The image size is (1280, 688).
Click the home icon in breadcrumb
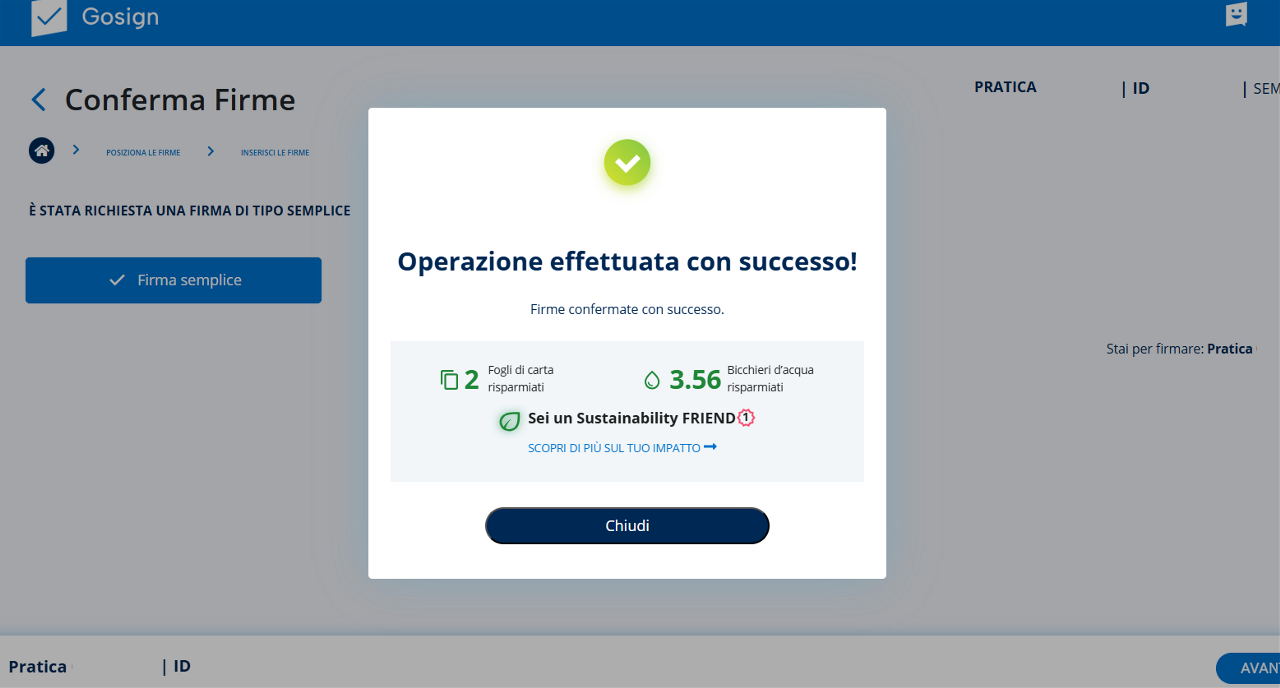(42, 151)
